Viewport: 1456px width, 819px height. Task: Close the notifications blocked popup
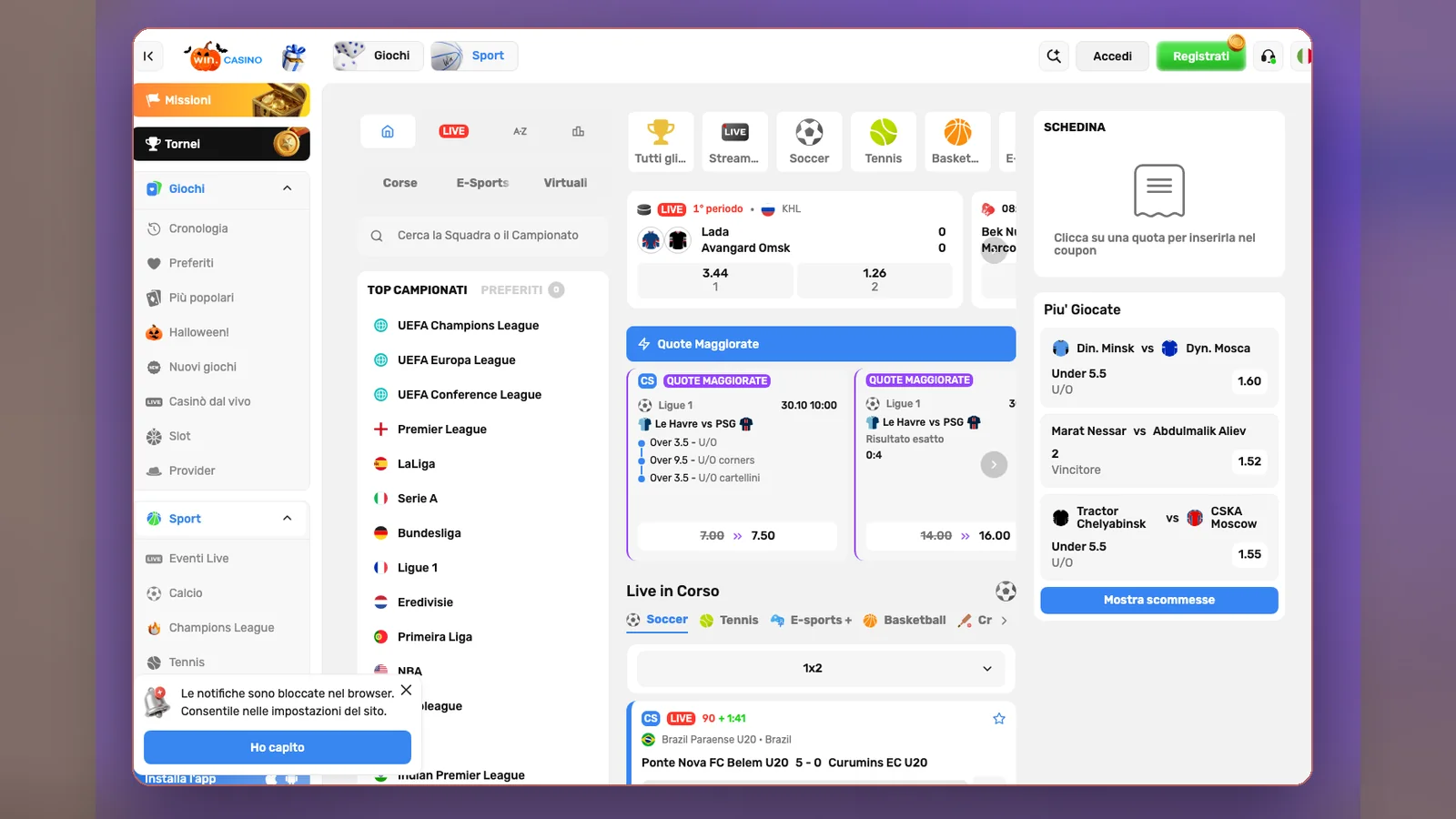pyautogui.click(x=406, y=690)
